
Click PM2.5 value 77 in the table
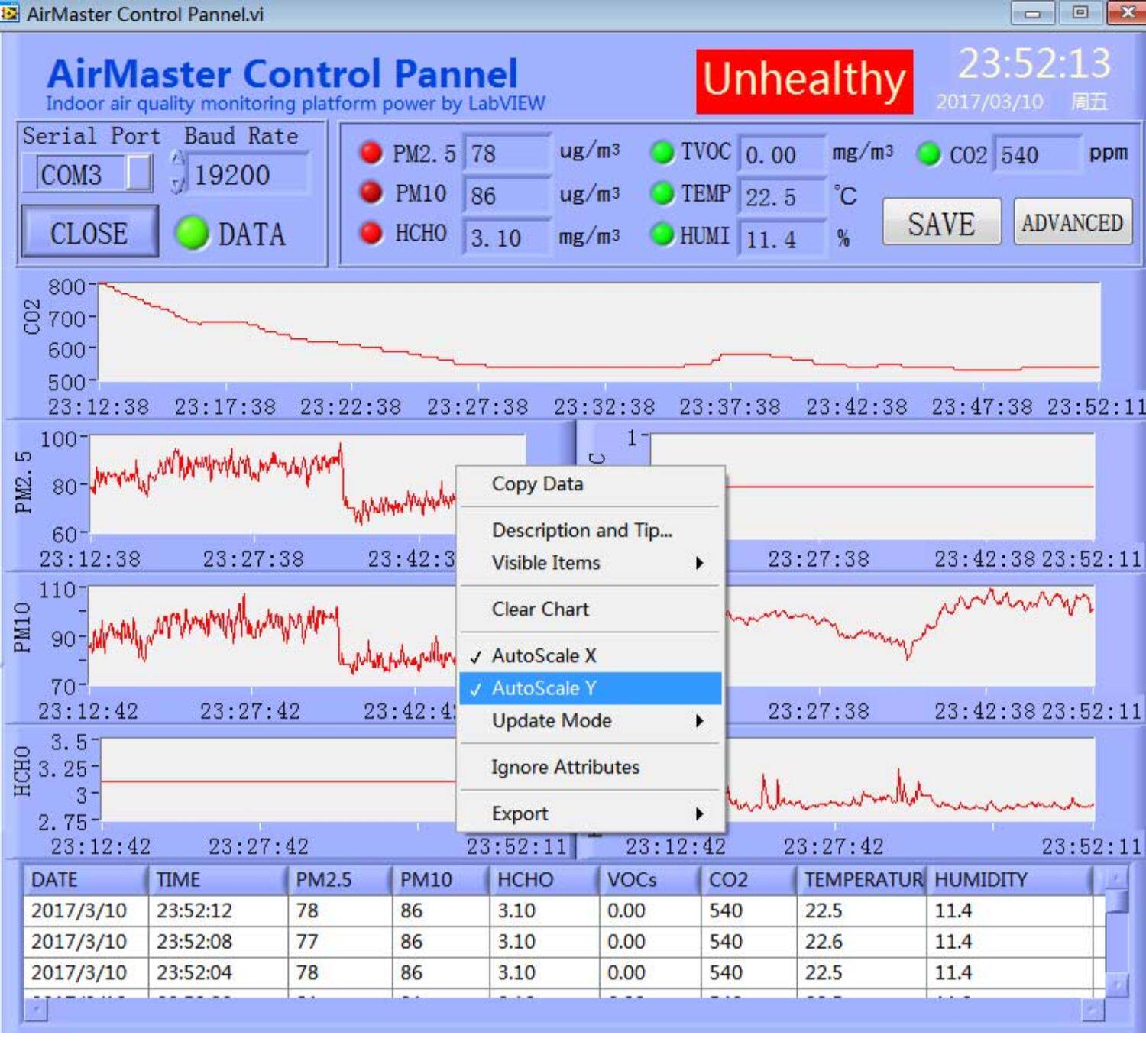(341, 942)
